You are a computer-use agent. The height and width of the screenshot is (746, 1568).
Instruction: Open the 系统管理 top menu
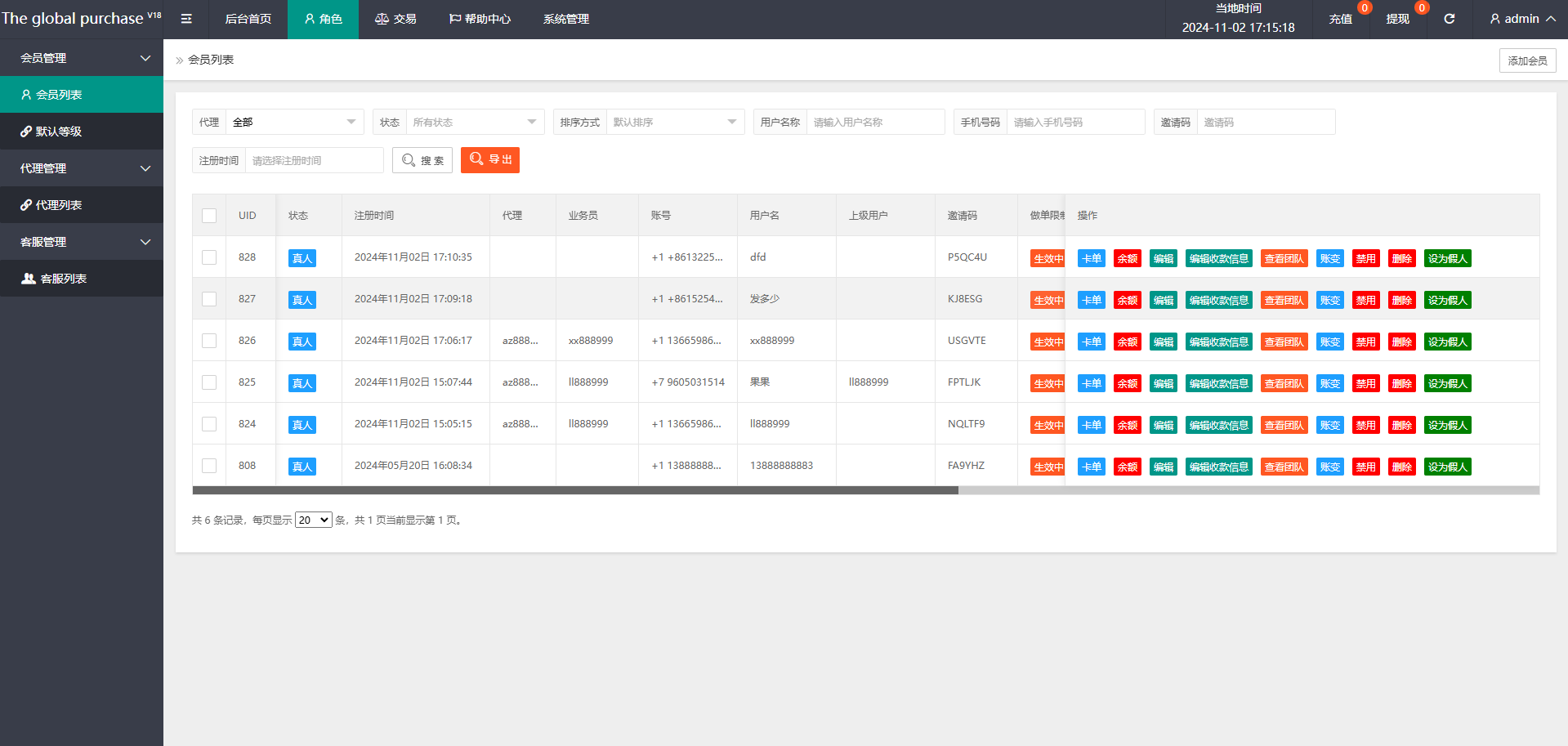click(565, 19)
